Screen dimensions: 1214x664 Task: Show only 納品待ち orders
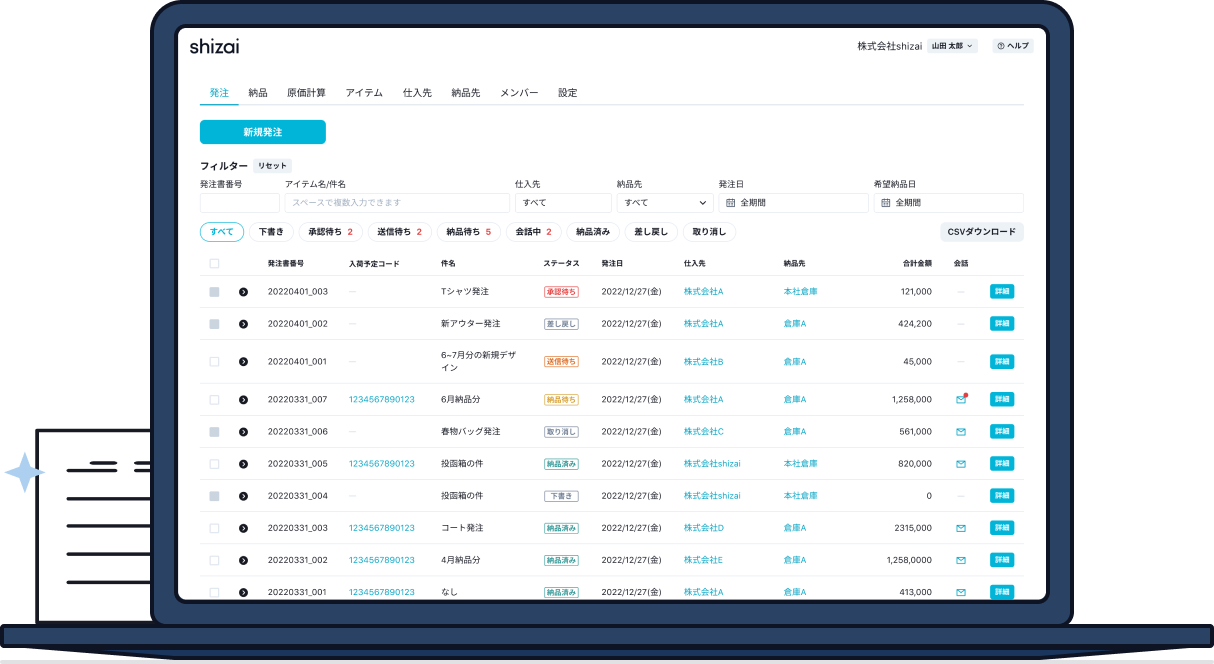click(468, 232)
